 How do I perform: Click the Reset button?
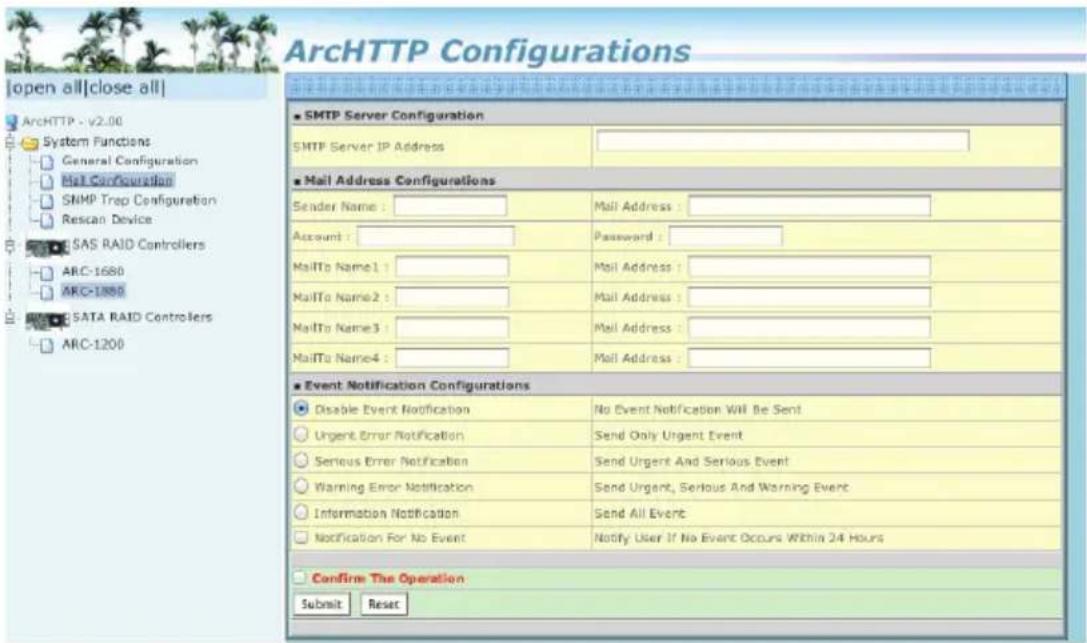(383, 604)
